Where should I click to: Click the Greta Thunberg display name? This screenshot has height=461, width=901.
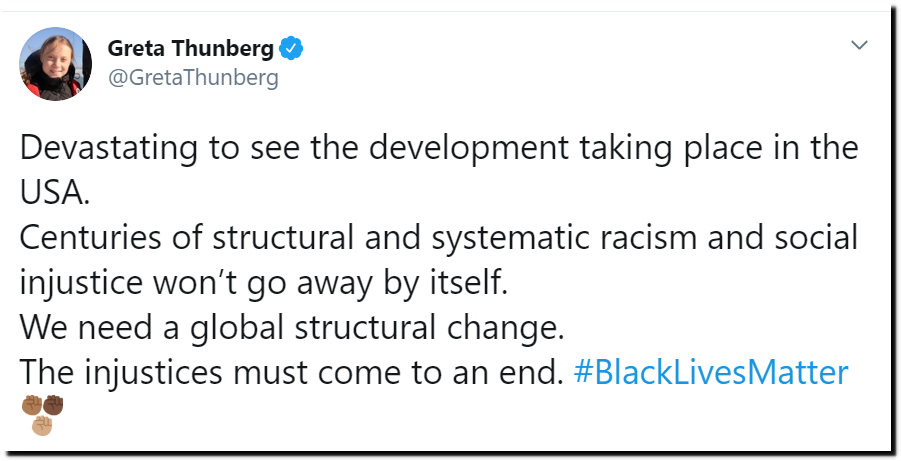point(190,48)
